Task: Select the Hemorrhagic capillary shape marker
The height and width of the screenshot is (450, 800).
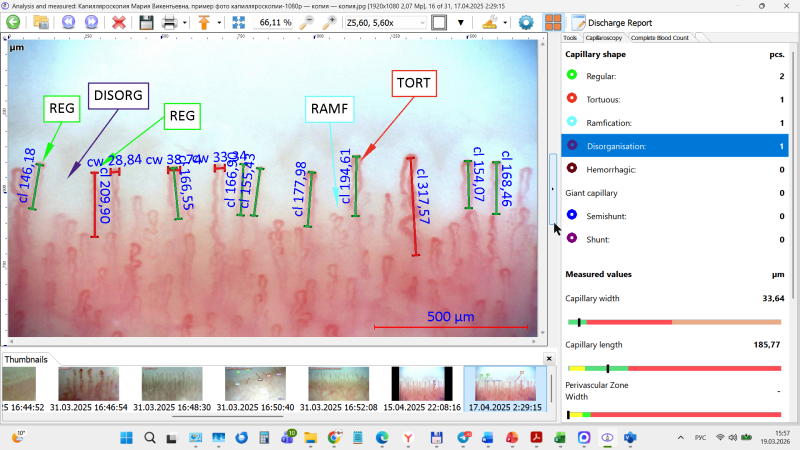Action: 572,168
